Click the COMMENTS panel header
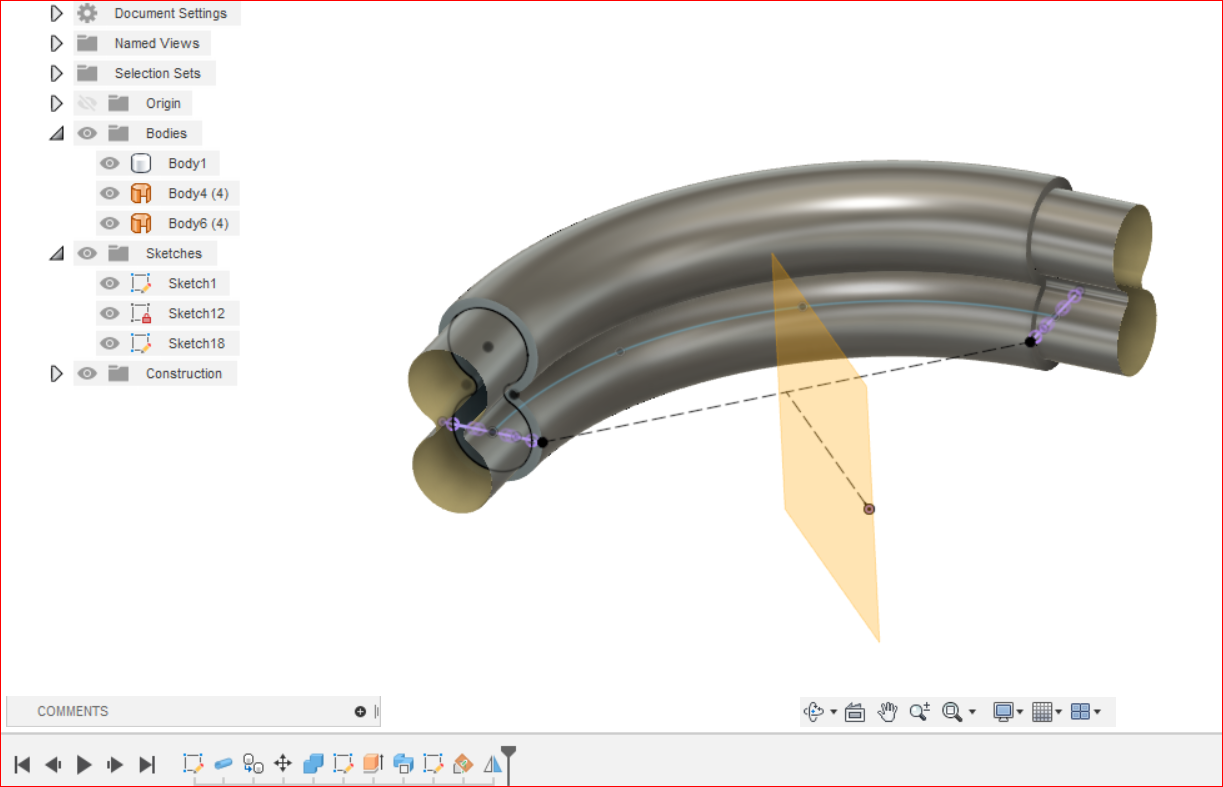The image size is (1223, 787). click(x=193, y=712)
